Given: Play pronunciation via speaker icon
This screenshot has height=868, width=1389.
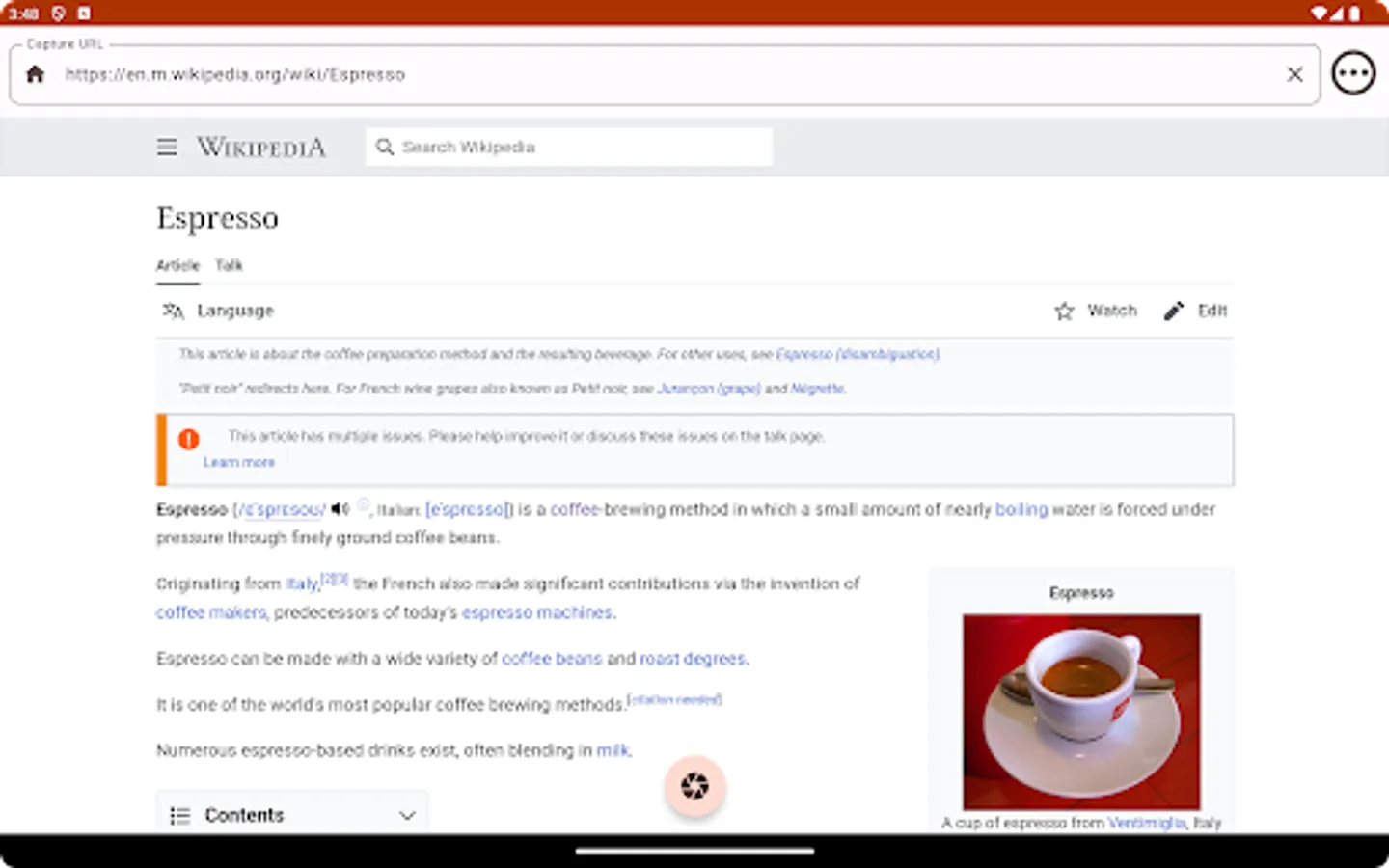Looking at the screenshot, I should pyautogui.click(x=340, y=508).
